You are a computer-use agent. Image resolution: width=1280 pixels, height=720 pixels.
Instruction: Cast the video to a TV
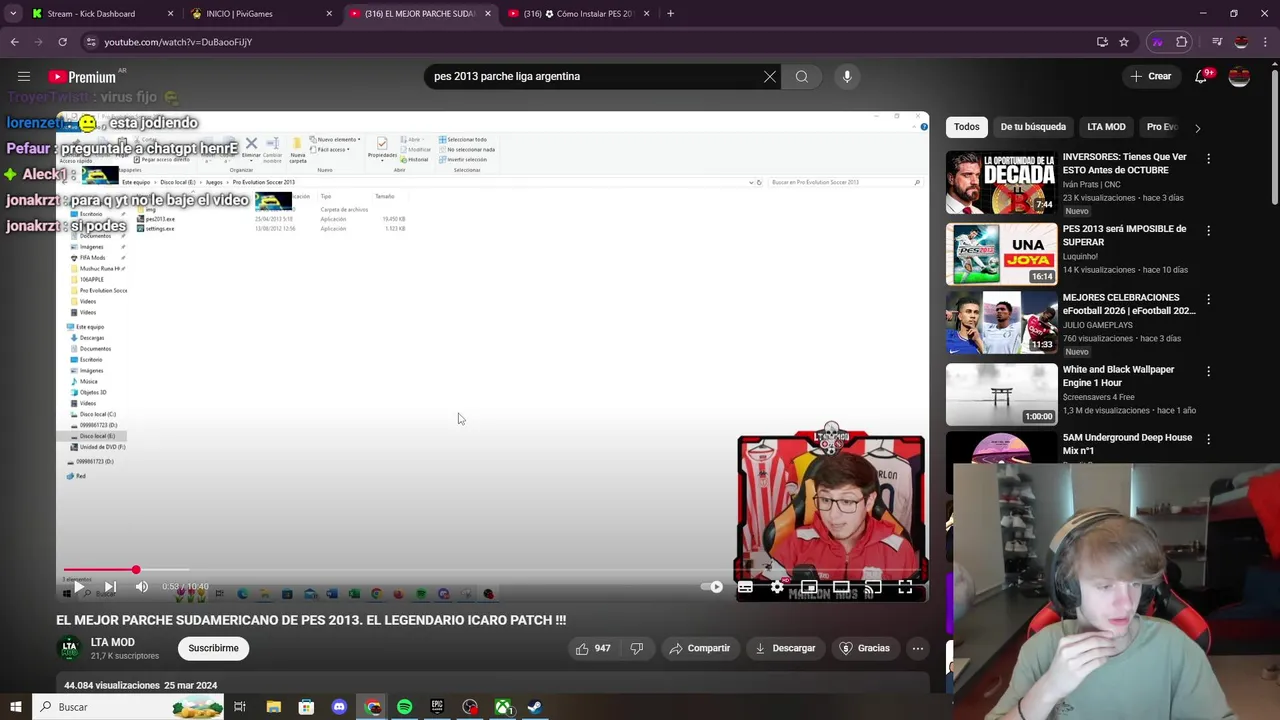(x=873, y=587)
